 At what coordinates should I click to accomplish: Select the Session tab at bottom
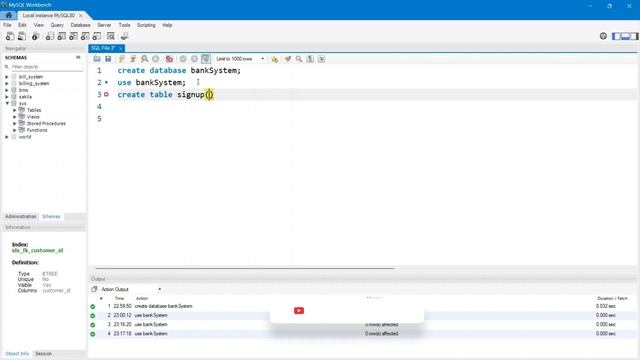(x=43, y=353)
